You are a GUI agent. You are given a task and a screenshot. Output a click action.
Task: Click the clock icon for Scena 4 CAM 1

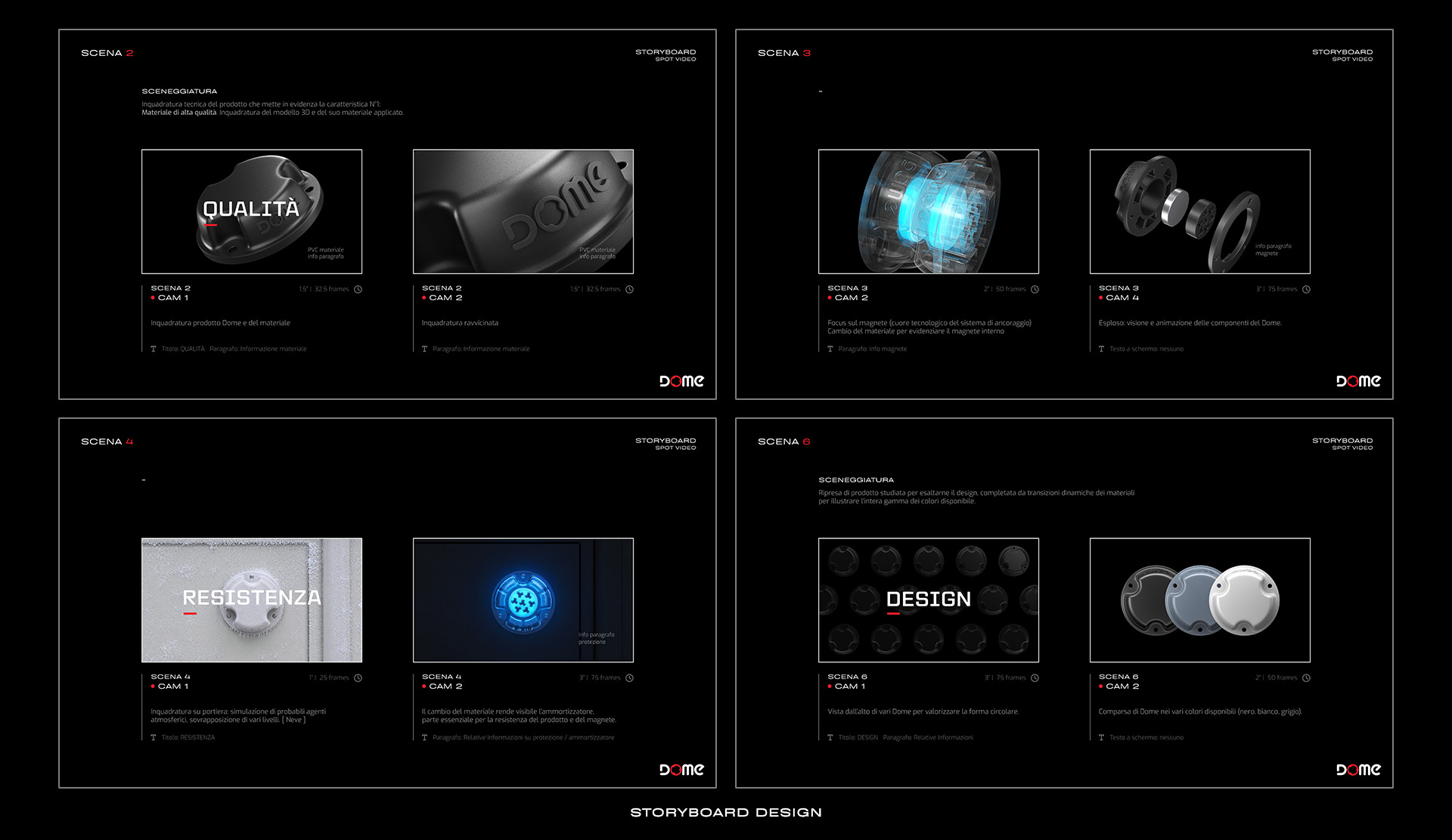[358, 677]
